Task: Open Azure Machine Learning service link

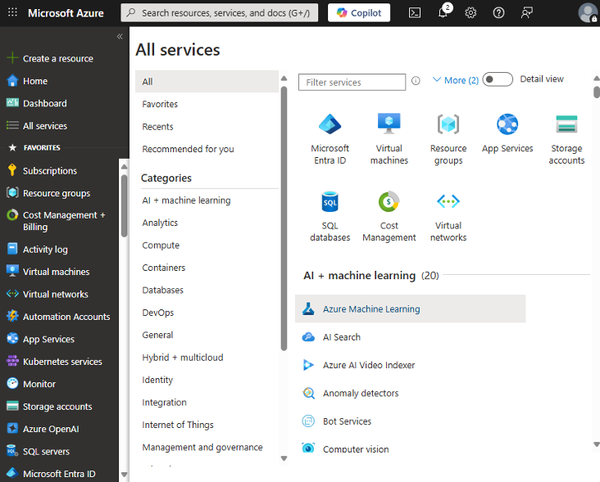Action: click(371, 309)
